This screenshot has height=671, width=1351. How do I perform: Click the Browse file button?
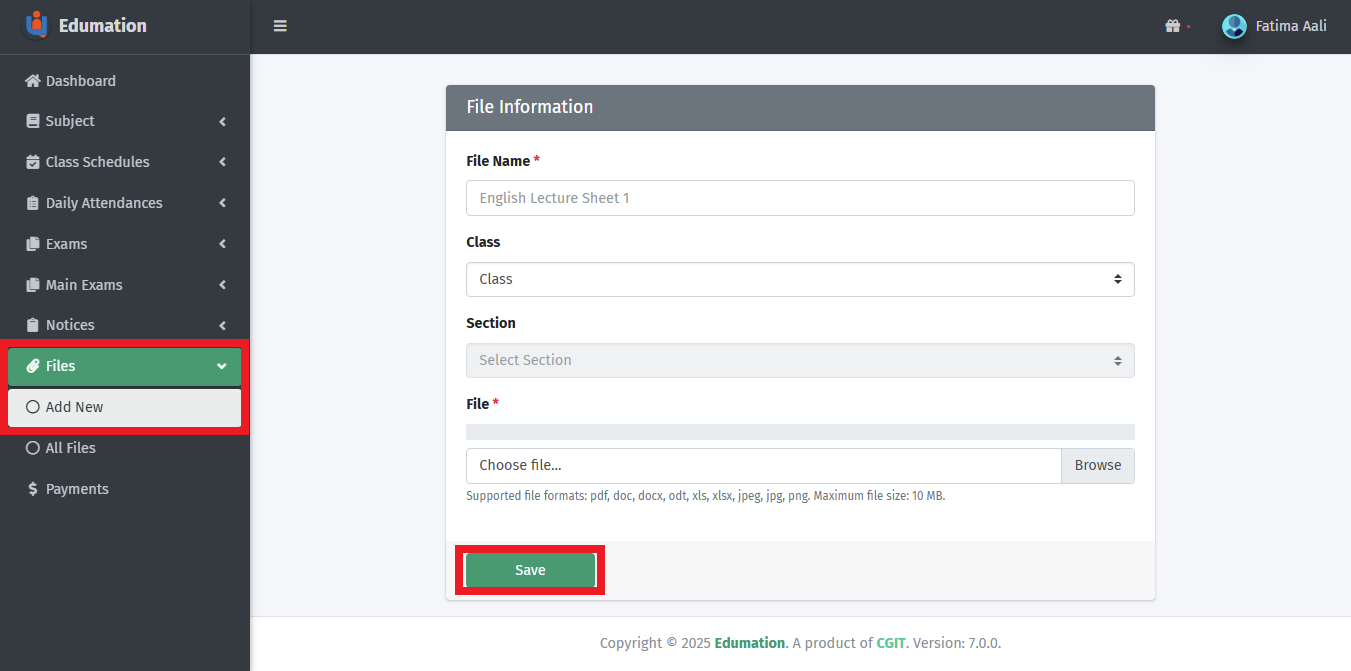point(1097,465)
